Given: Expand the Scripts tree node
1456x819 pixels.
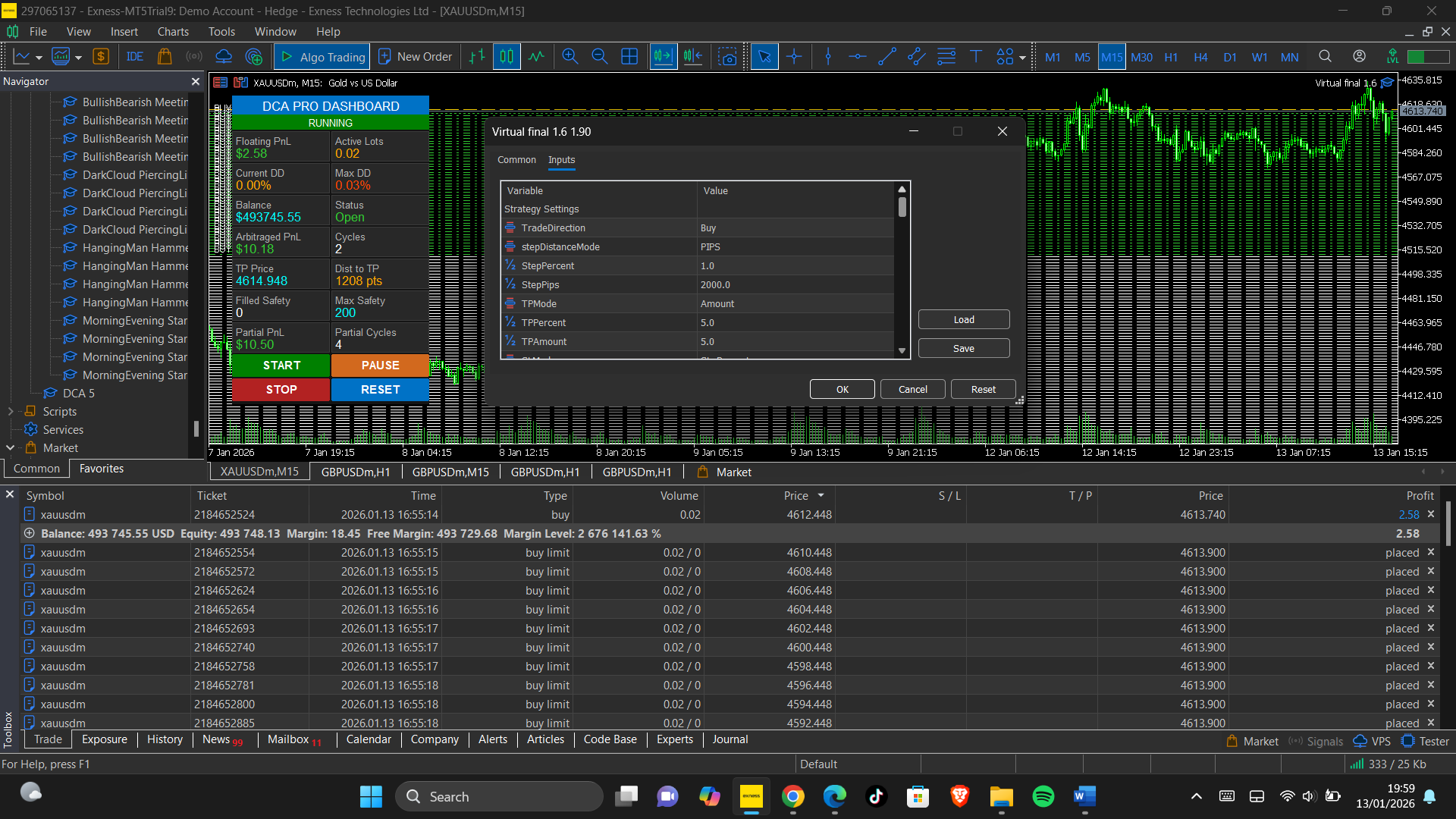Looking at the screenshot, I should (11, 412).
